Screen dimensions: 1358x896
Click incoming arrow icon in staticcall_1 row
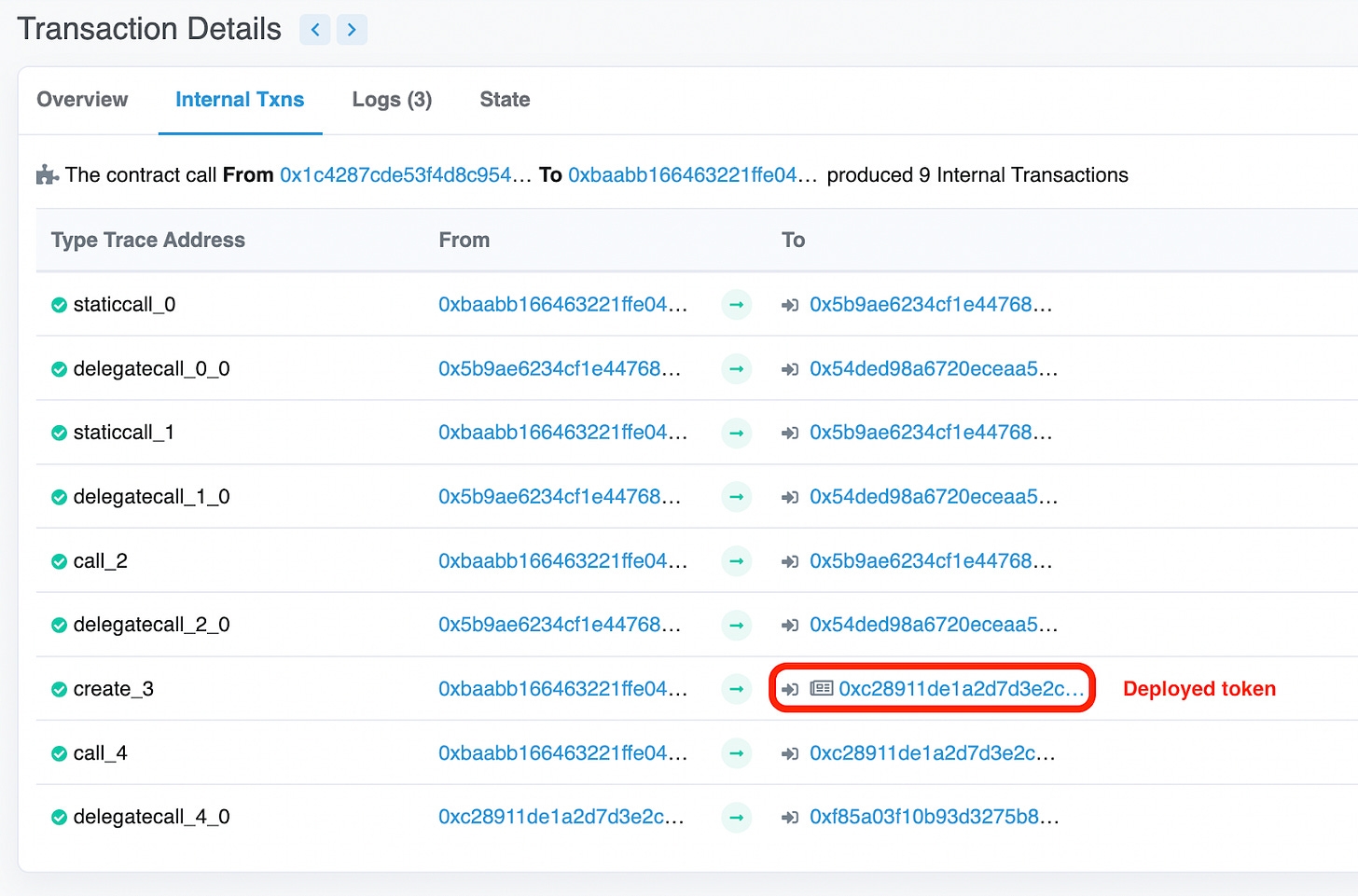point(790,434)
